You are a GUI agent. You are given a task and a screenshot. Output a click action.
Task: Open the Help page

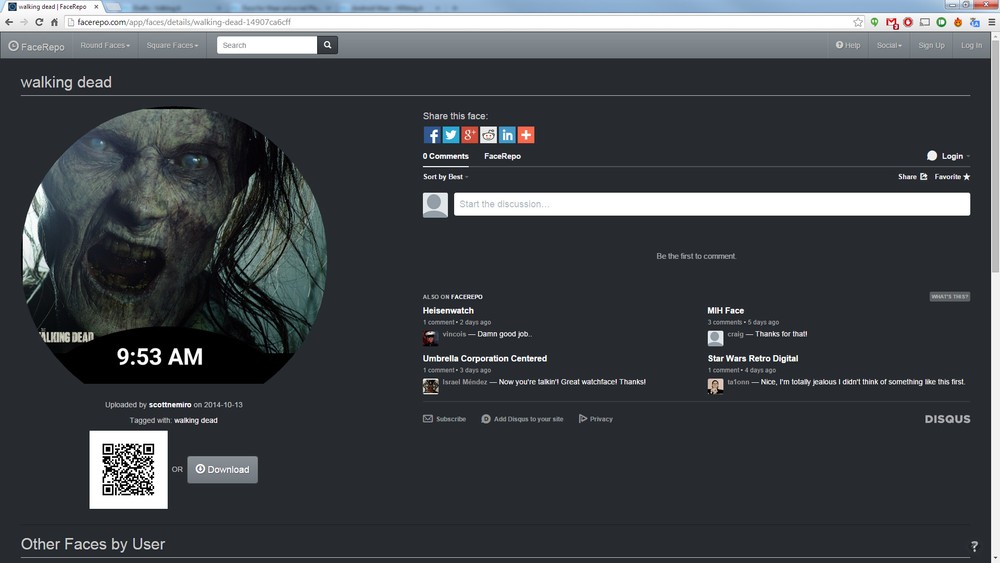tap(848, 45)
